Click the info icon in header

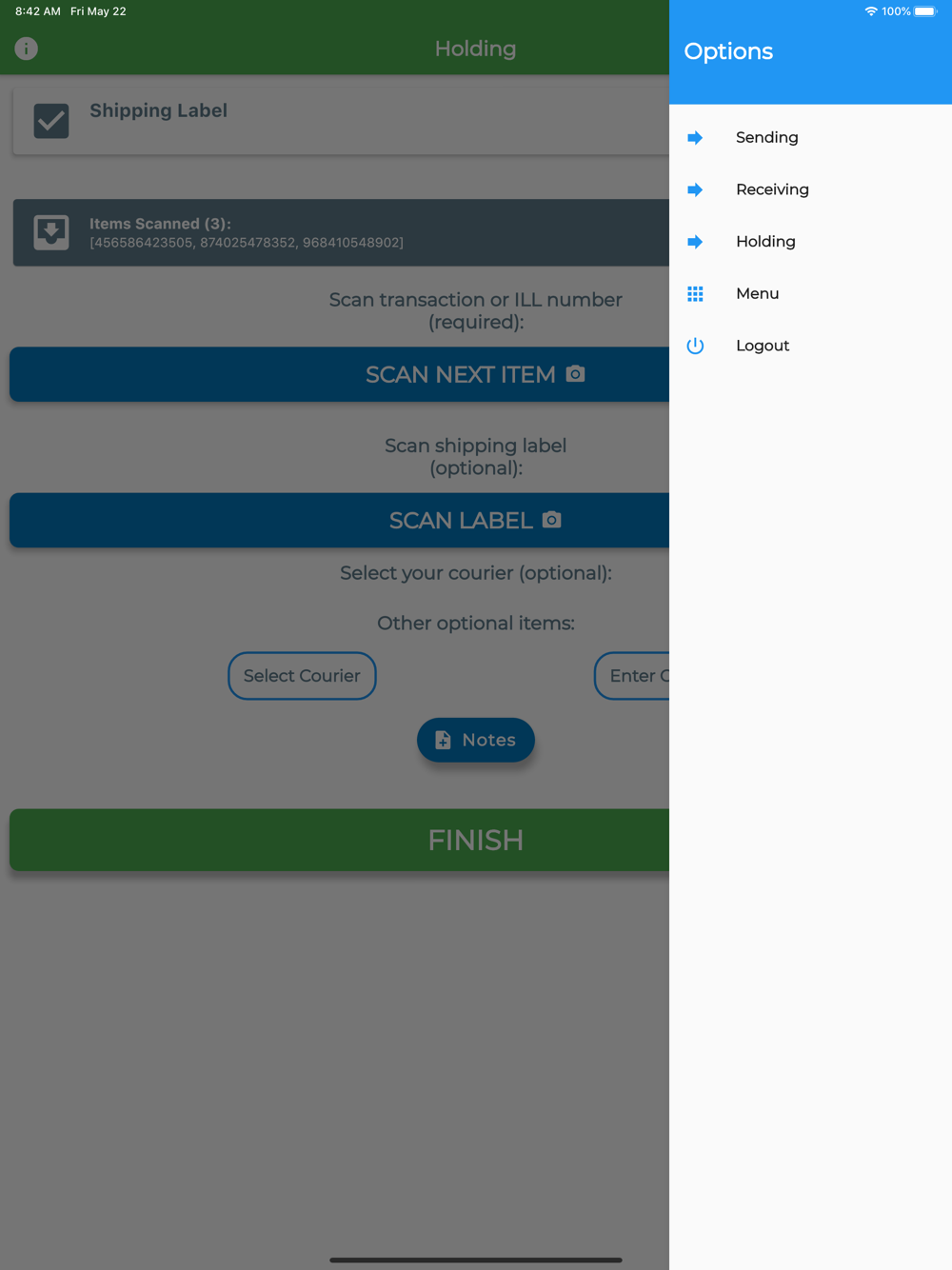pos(26,49)
